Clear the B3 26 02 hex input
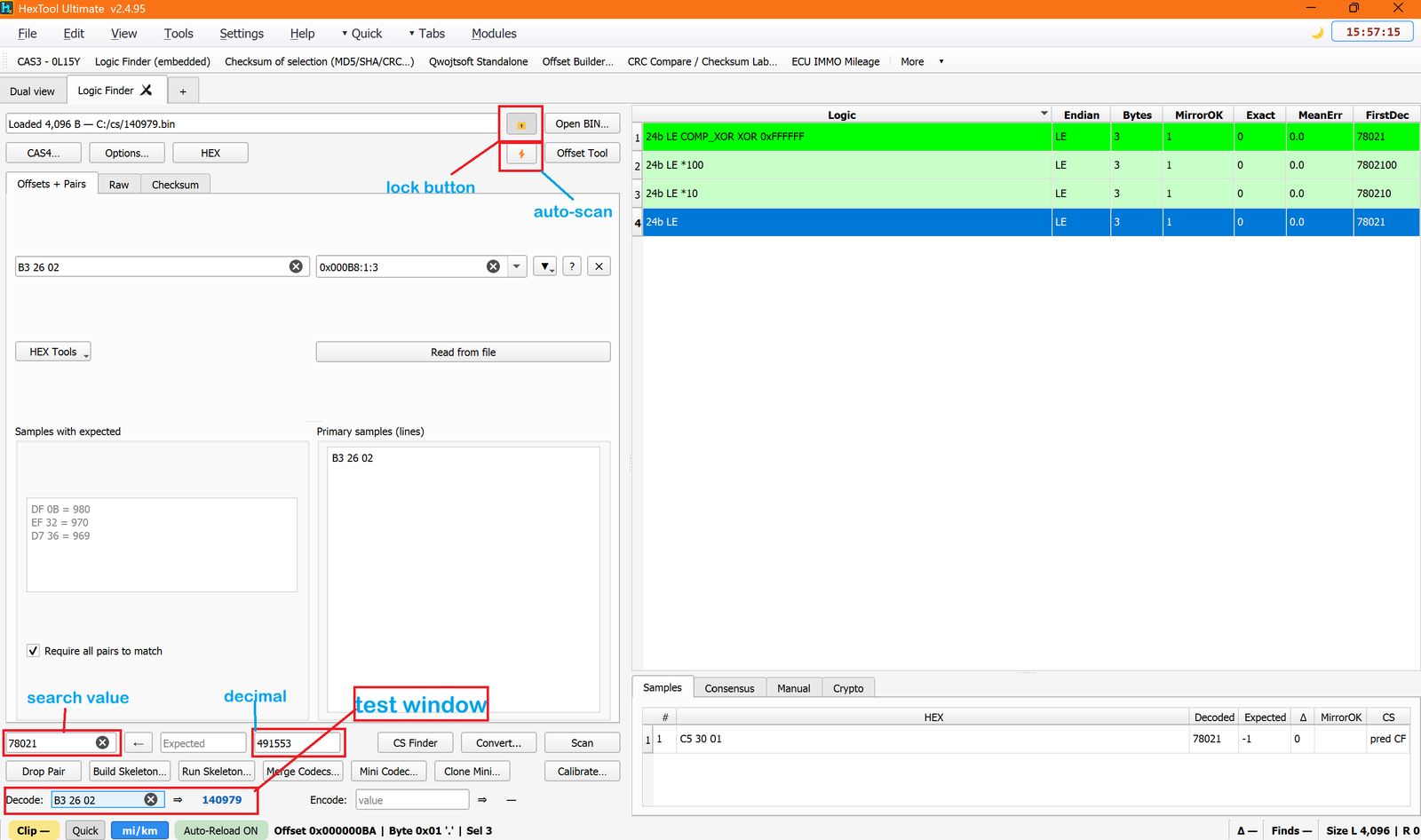Viewport: 1421px width, 840px height. click(296, 266)
